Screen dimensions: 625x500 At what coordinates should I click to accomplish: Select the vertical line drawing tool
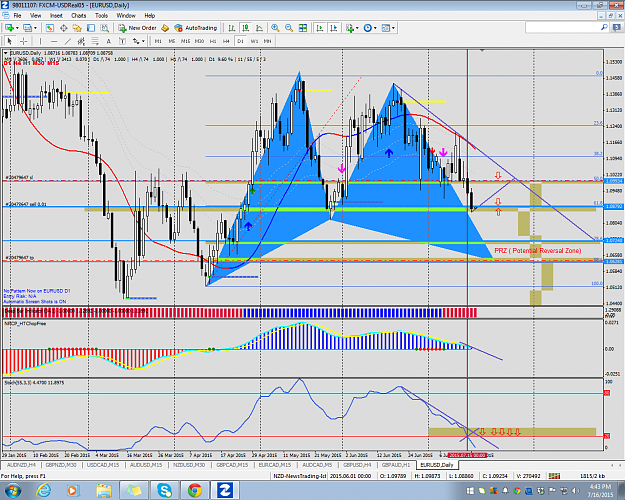40,41
